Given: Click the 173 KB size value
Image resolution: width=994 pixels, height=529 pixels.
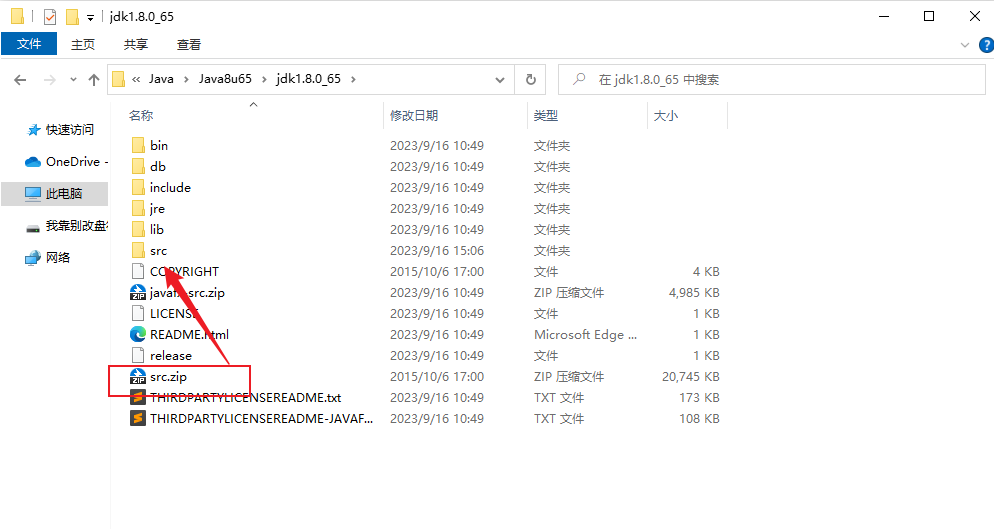Looking at the screenshot, I should pyautogui.click(x=699, y=398).
